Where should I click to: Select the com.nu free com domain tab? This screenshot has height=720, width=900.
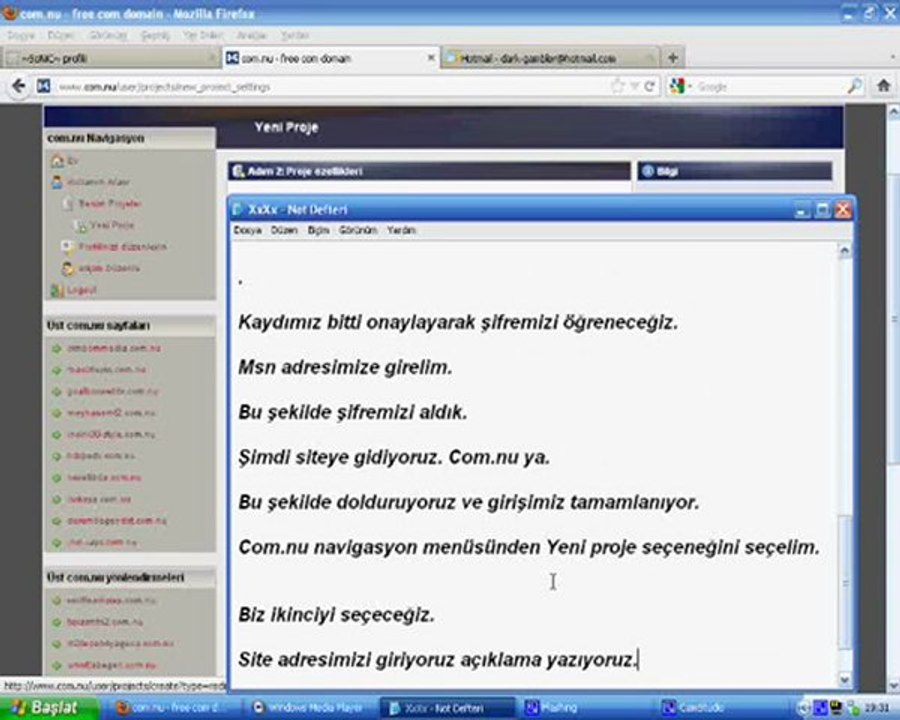coord(331,58)
